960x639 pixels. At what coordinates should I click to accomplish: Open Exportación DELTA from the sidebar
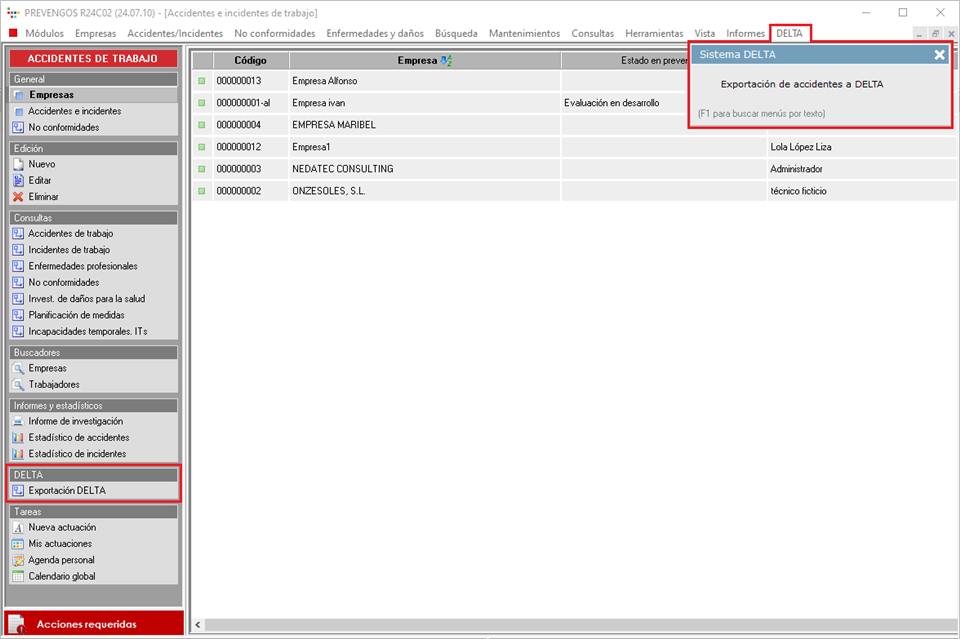point(66,491)
